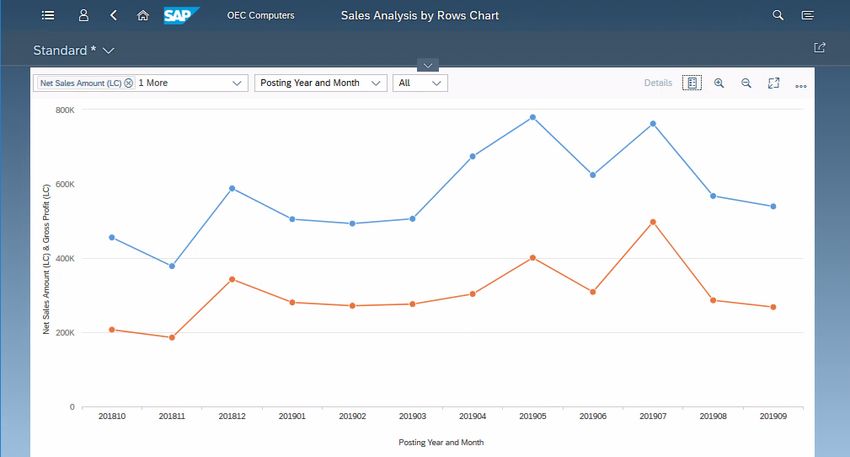Go back with the left arrow
The height and width of the screenshot is (457, 850).
pyautogui.click(x=113, y=16)
